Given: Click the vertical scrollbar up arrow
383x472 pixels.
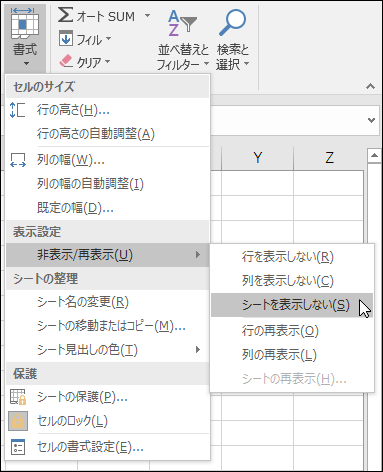Looking at the screenshot, I should coord(374,156).
